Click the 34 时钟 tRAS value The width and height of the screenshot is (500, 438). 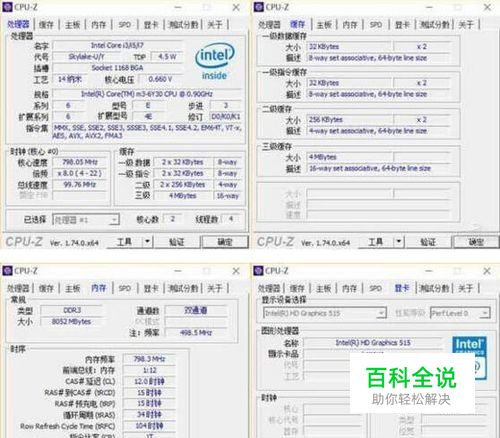click(149, 415)
